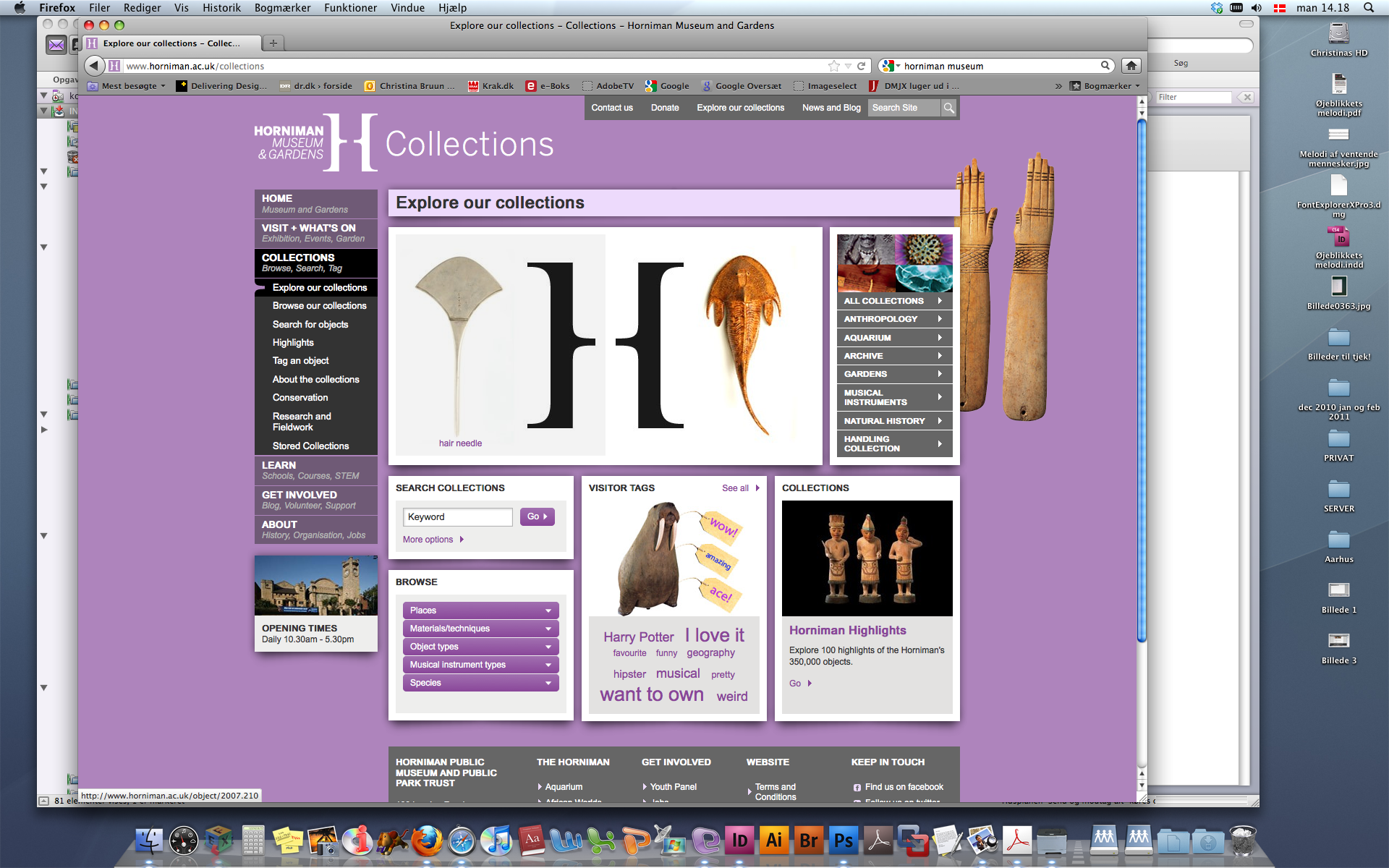
Task: Open the More options link
Action: [433, 540]
